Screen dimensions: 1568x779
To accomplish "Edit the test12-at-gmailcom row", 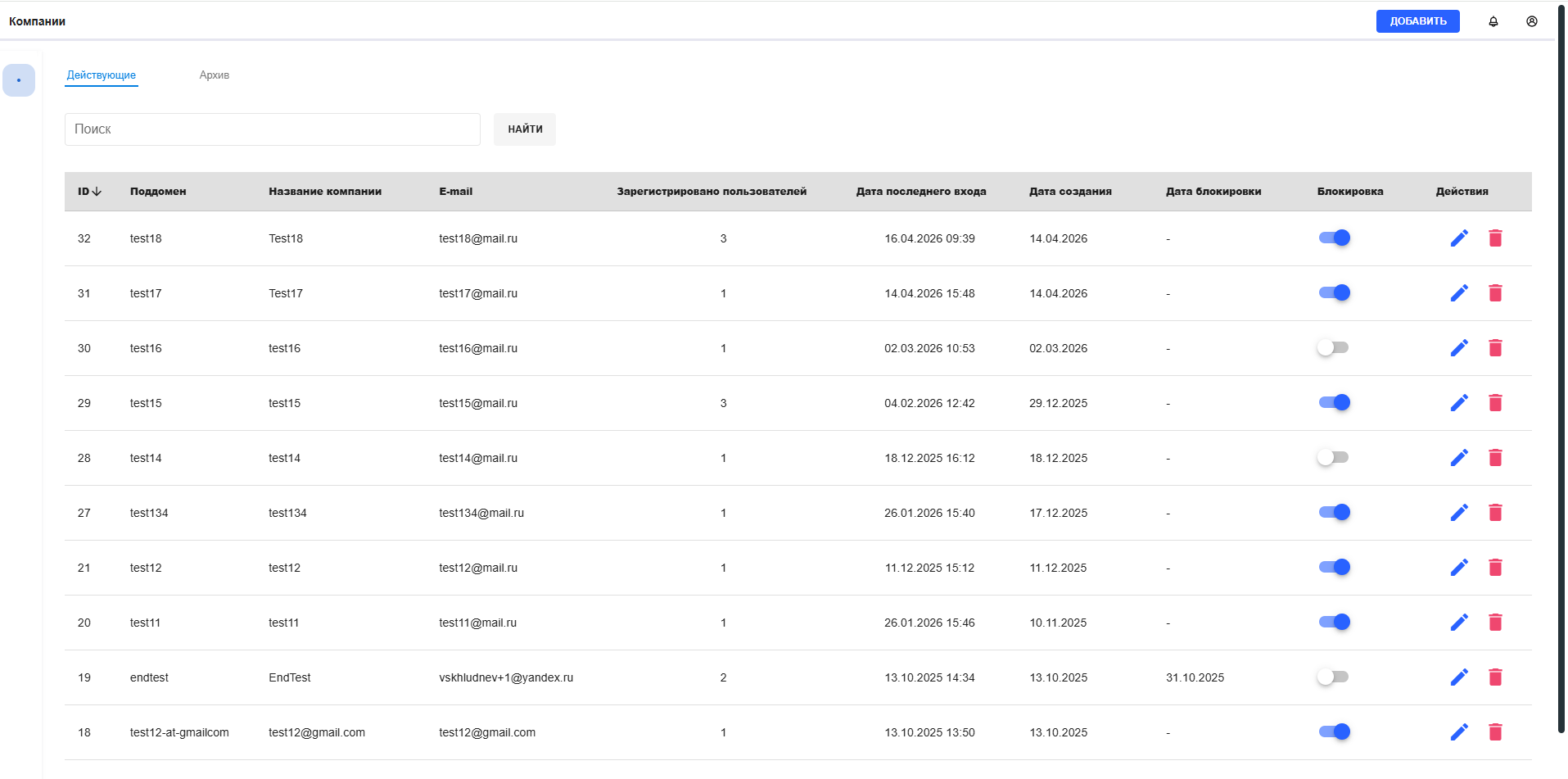I will pyautogui.click(x=1459, y=732).
